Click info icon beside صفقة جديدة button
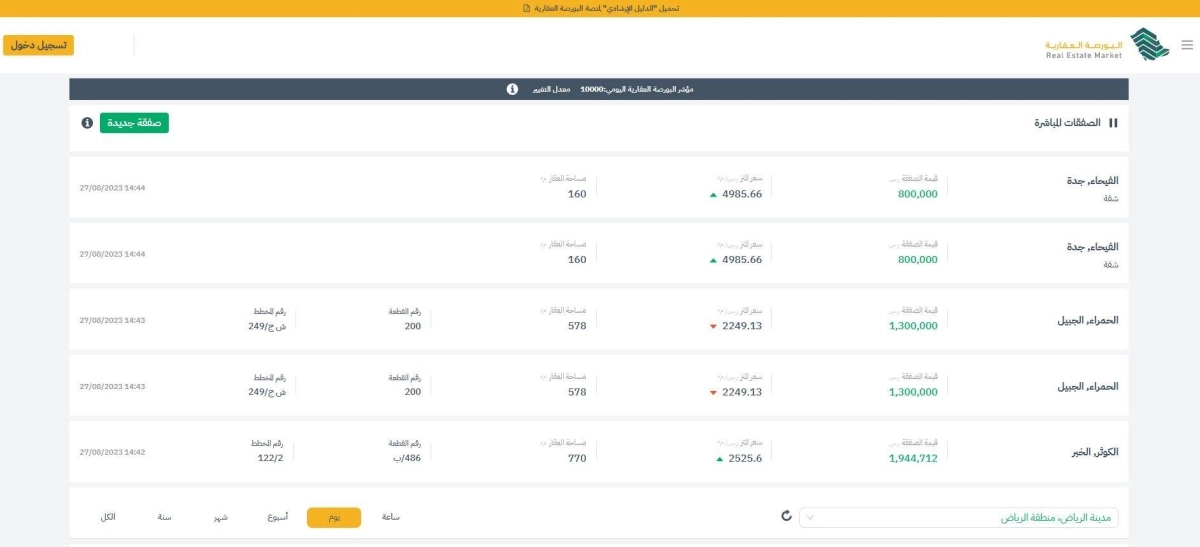 (x=87, y=123)
